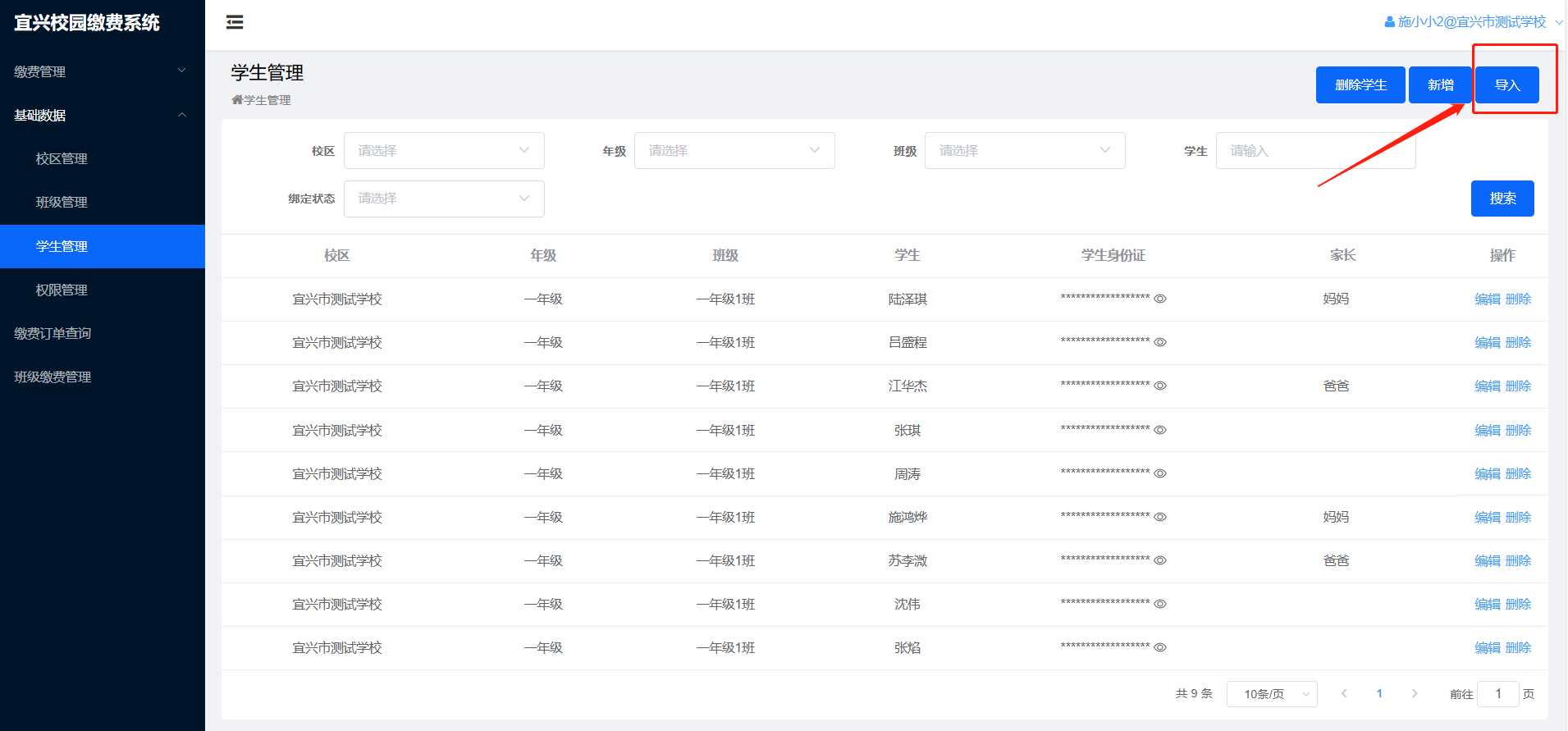The width and height of the screenshot is (1568, 731).
Task: Reveal ID number for 陆泽琪
Action: coord(1160,299)
